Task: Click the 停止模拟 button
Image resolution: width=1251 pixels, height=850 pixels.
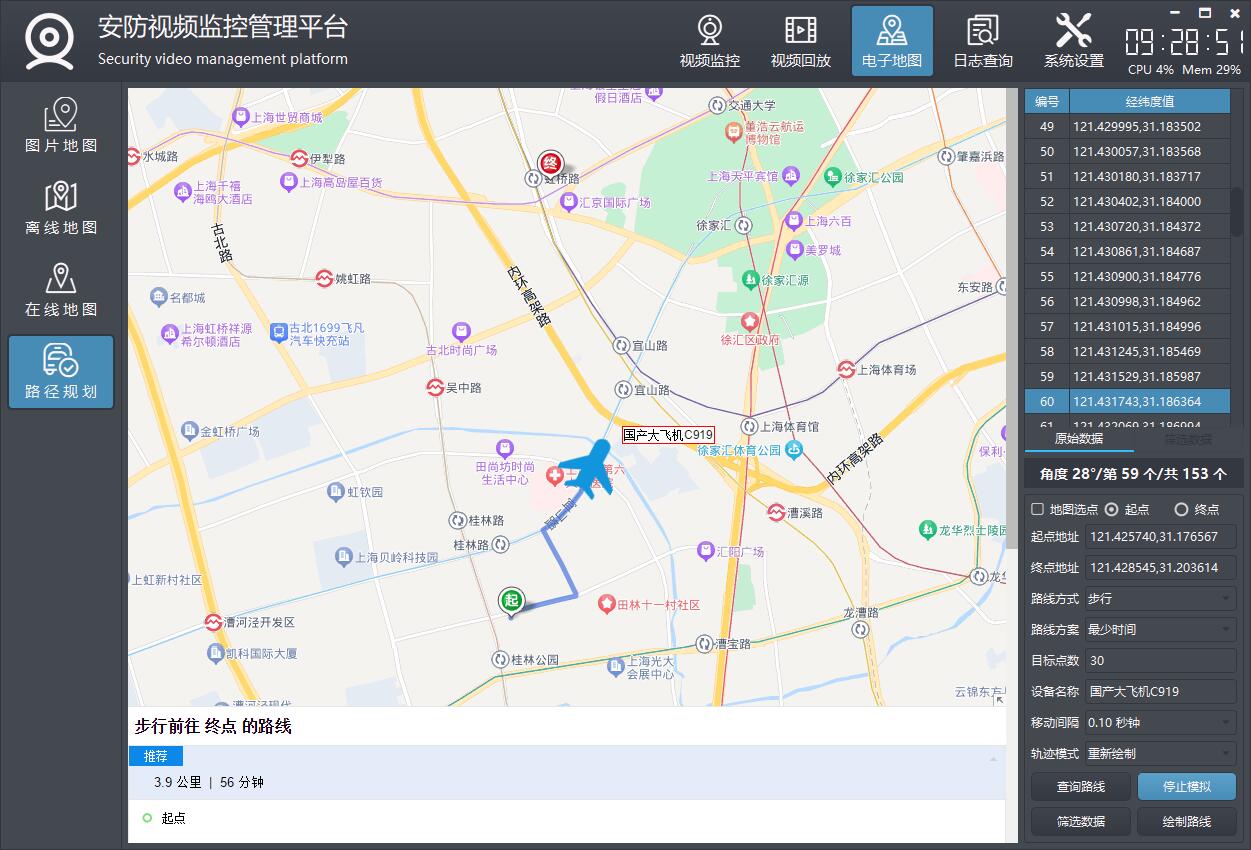Action: pyautogui.click(x=1186, y=786)
